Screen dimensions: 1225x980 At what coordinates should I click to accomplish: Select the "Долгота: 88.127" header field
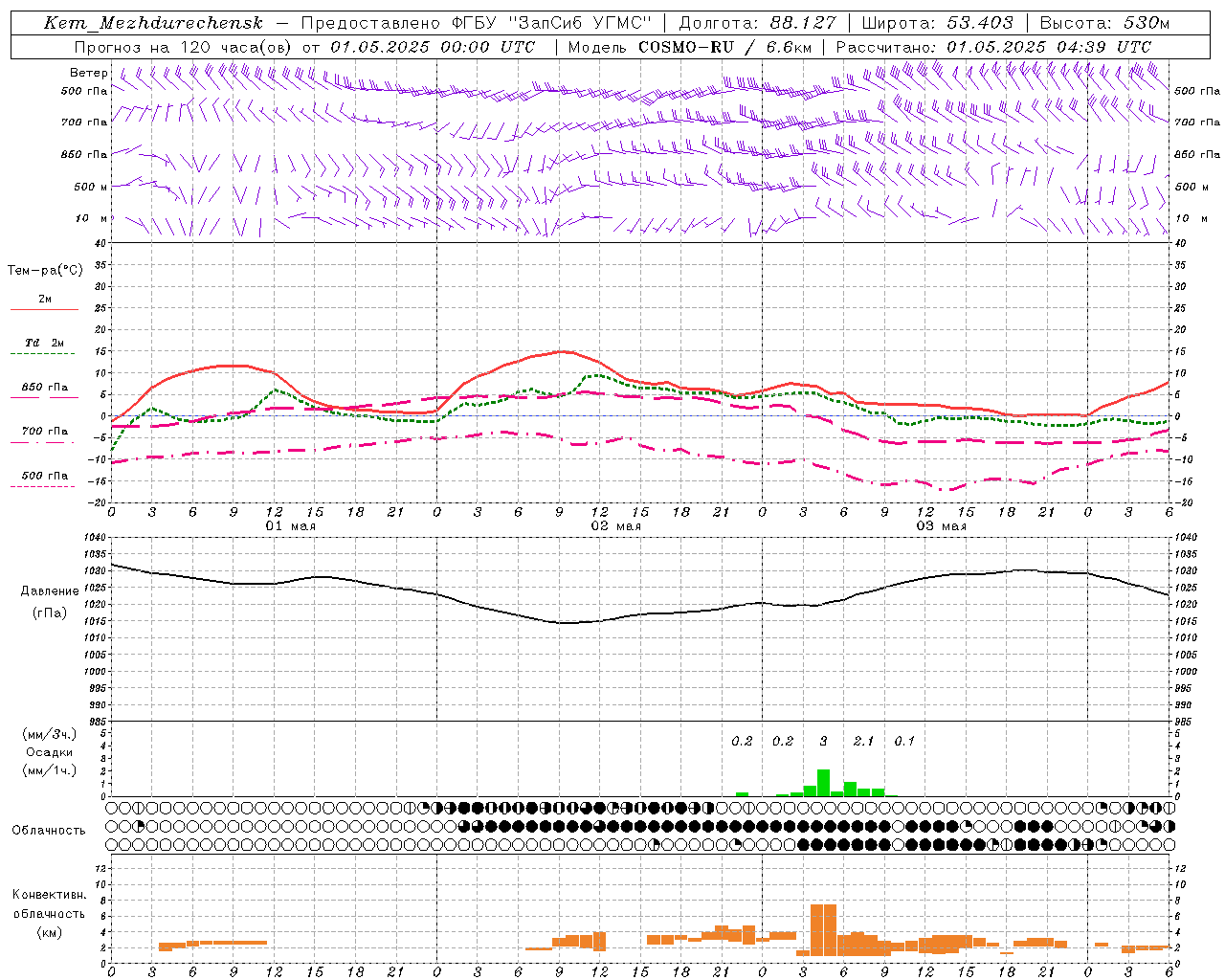pos(757,23)
